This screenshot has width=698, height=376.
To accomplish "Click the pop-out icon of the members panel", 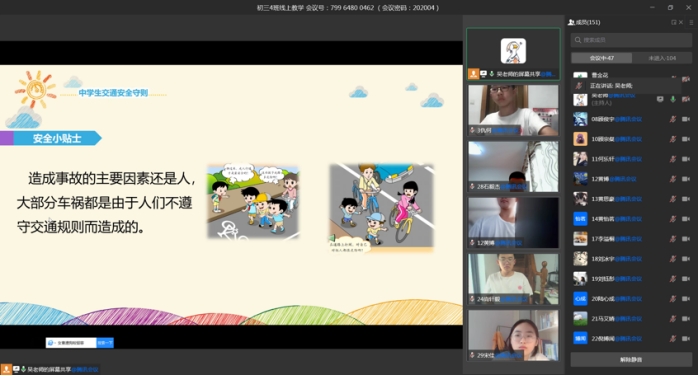I will (x=673, y=22).
